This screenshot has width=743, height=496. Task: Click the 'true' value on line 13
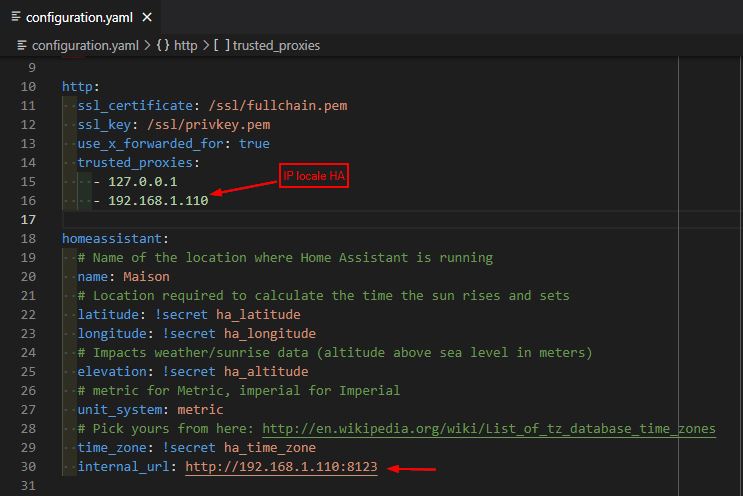point(254,144)
